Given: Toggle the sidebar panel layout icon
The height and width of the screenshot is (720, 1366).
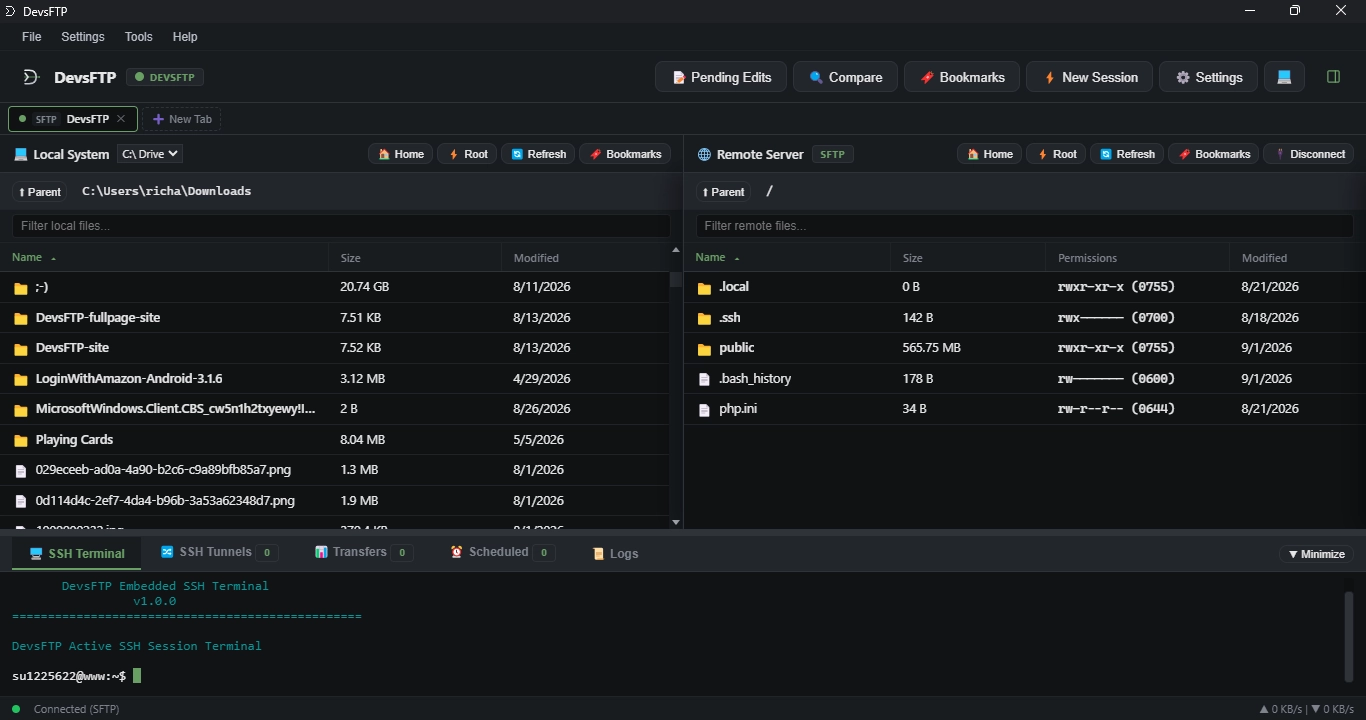Looking at the screenshot, I should (1333, 77).
